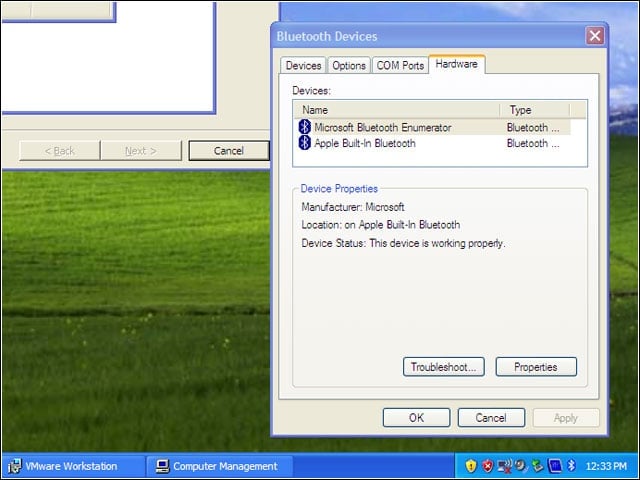Sort devices by Type column header

point(535,110)
